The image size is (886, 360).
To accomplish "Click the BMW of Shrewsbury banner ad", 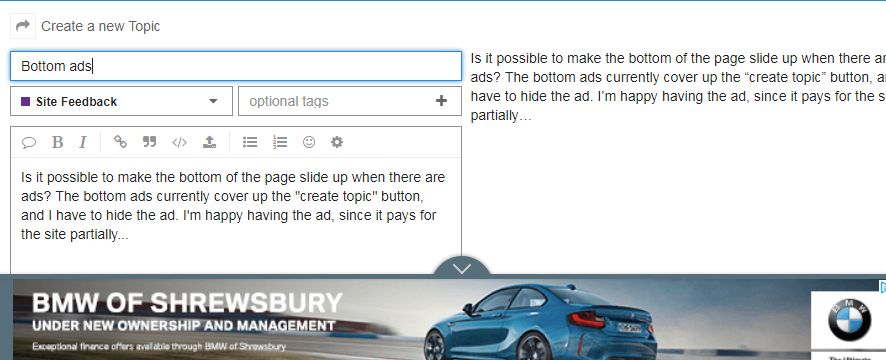I will tap(443, 319).
